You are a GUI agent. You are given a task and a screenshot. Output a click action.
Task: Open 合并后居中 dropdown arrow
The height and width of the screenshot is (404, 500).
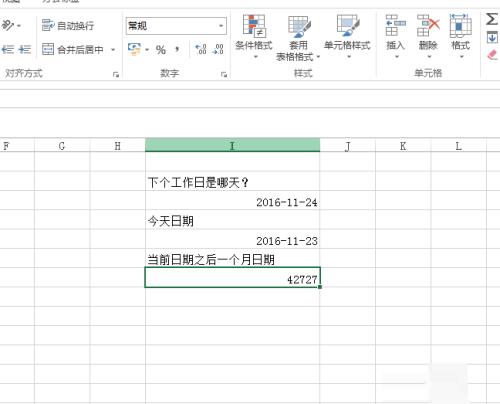(x=113, y=50)
